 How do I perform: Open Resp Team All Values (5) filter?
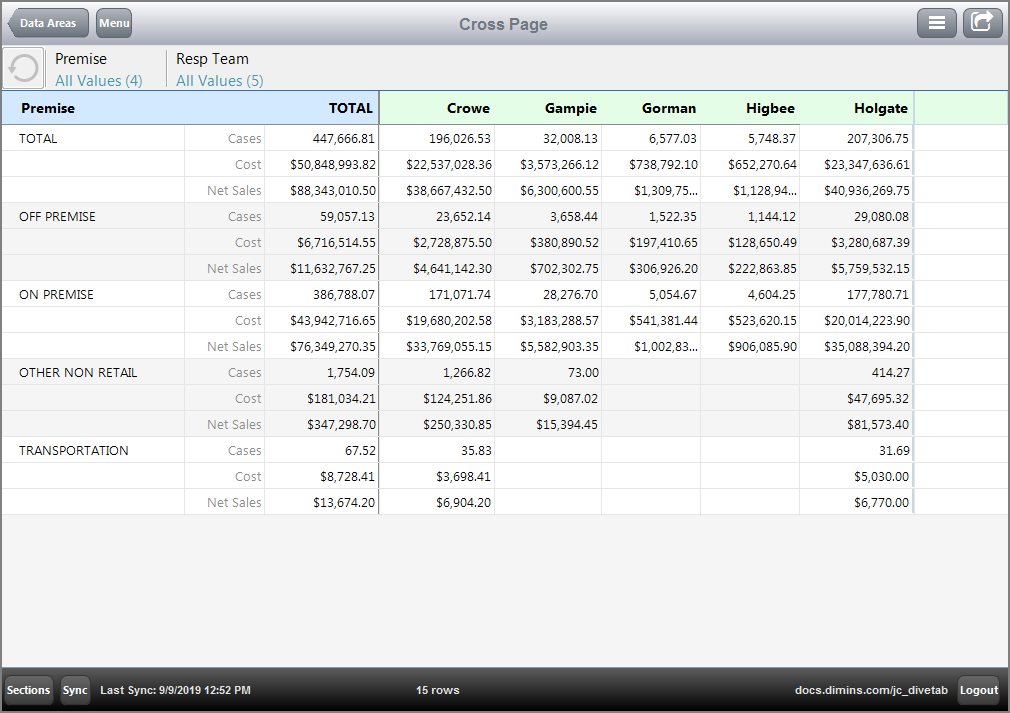(220, 80)
